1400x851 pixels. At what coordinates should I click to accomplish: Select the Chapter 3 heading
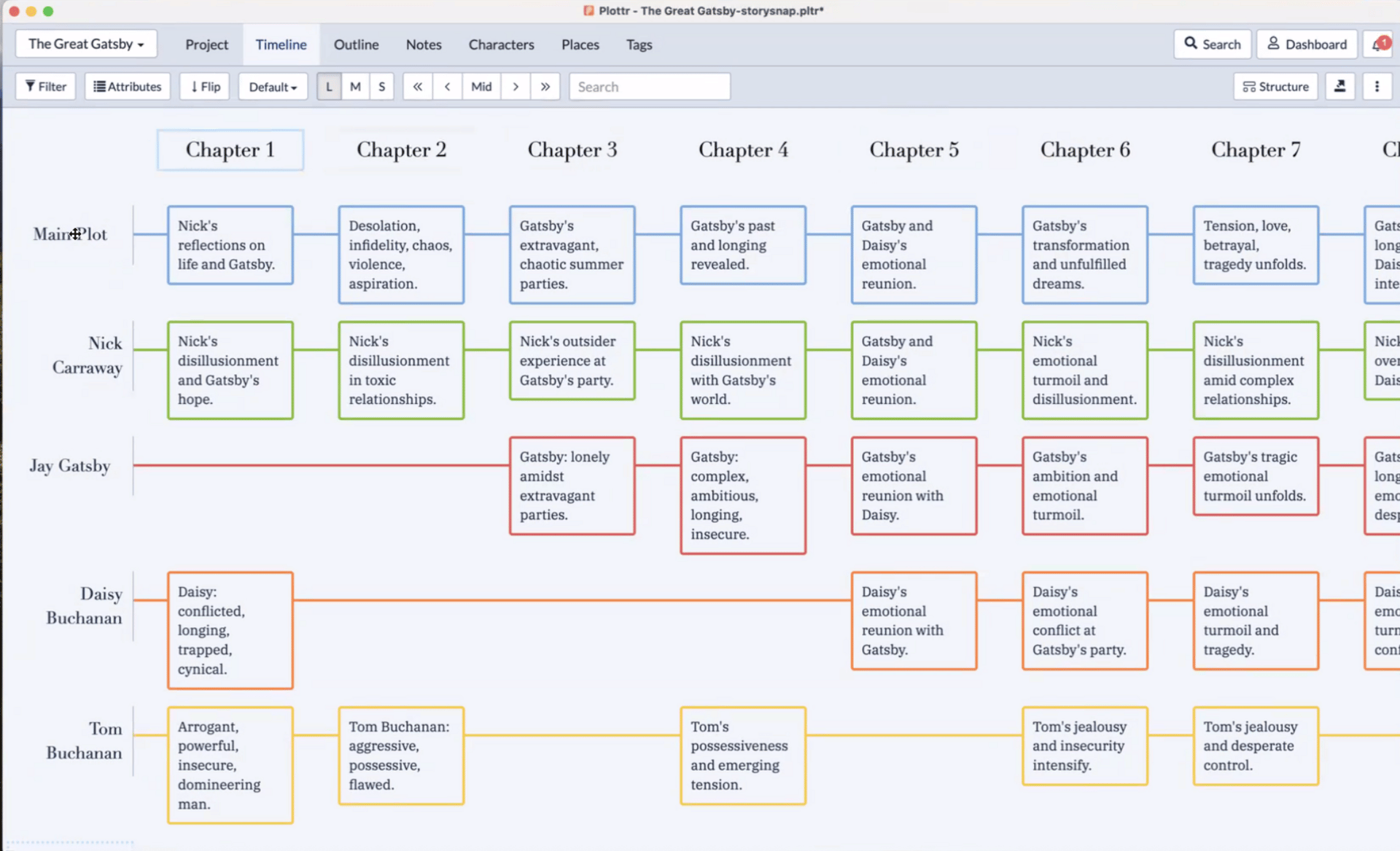click(572, 149)
